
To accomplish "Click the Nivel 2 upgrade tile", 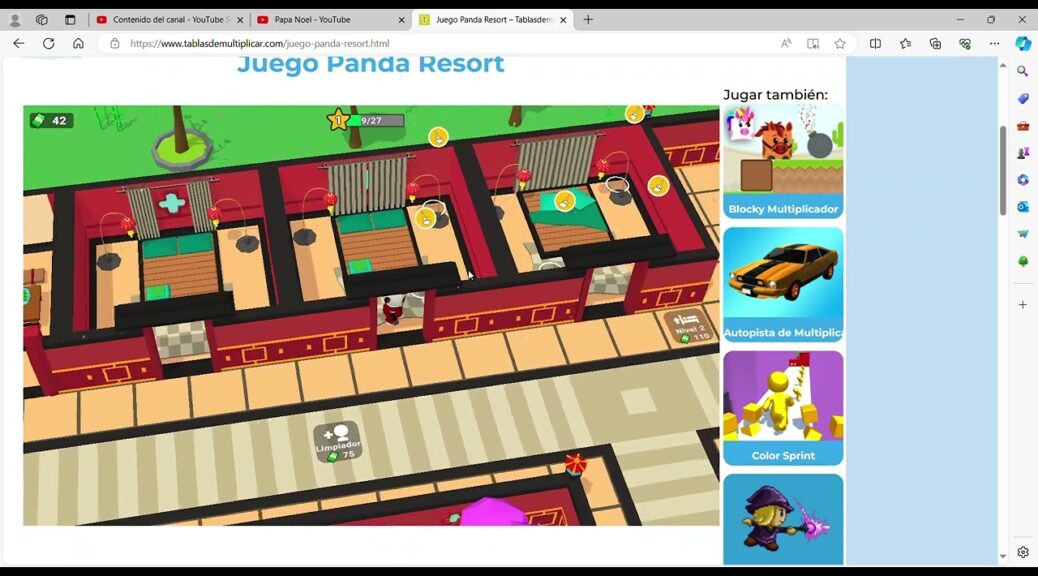I will click(x=691, y=327).
